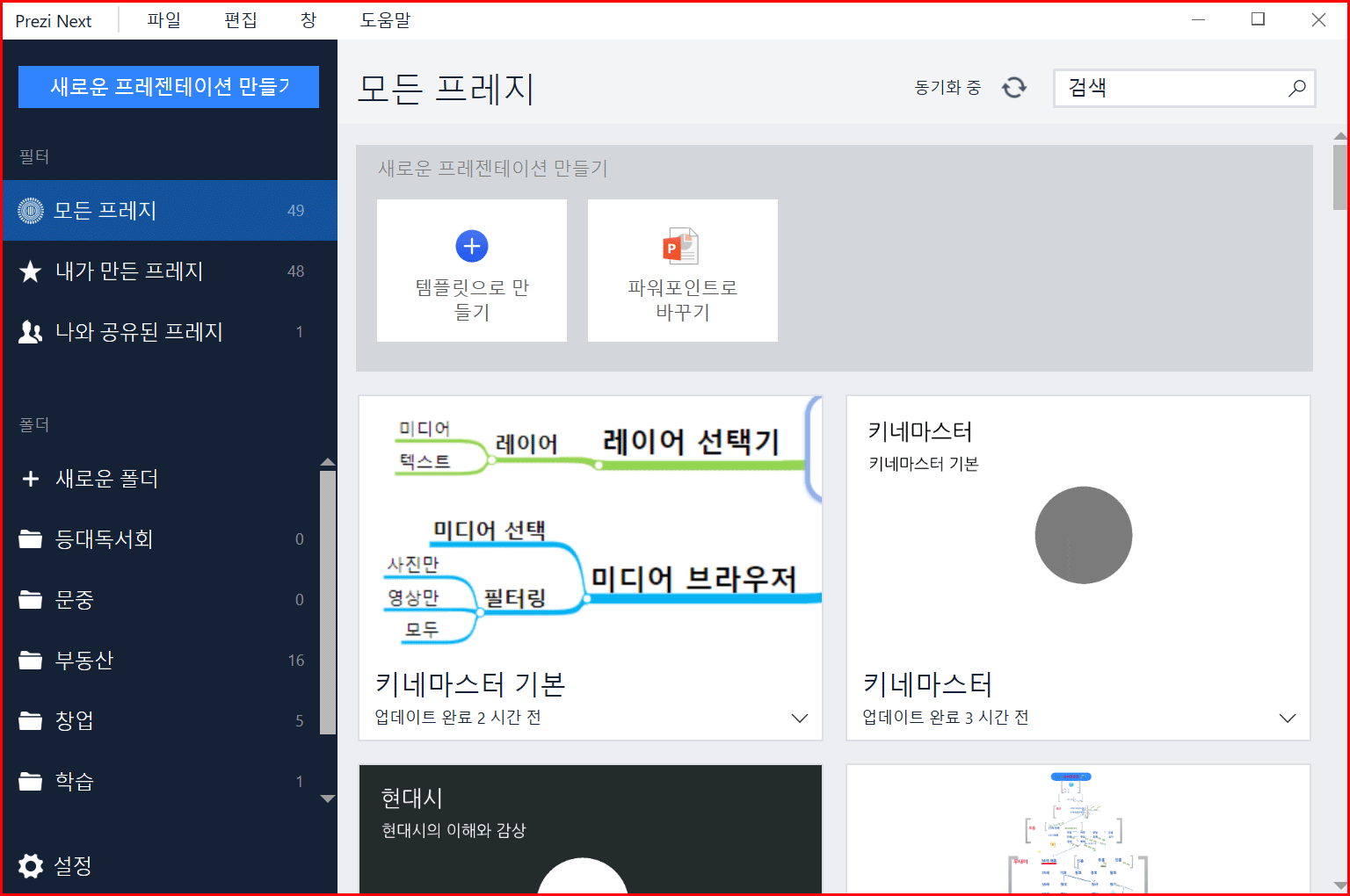Click the 부동산 folder icon
This screenshot has width=1350, height=896.
[x=31, y=661]
